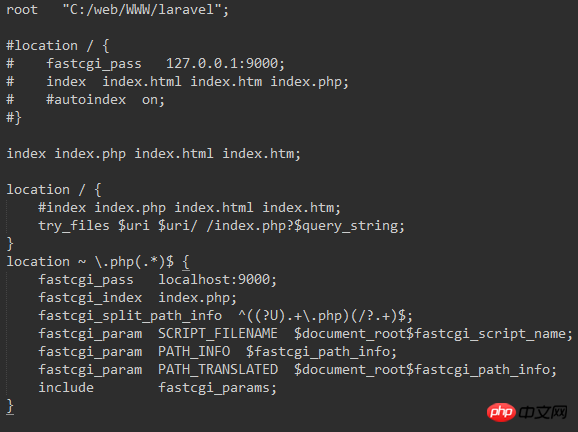This screenshot has height=432, width=578.
Task: Click the fastcgi_index index.php line
Action: coord(137,298)
